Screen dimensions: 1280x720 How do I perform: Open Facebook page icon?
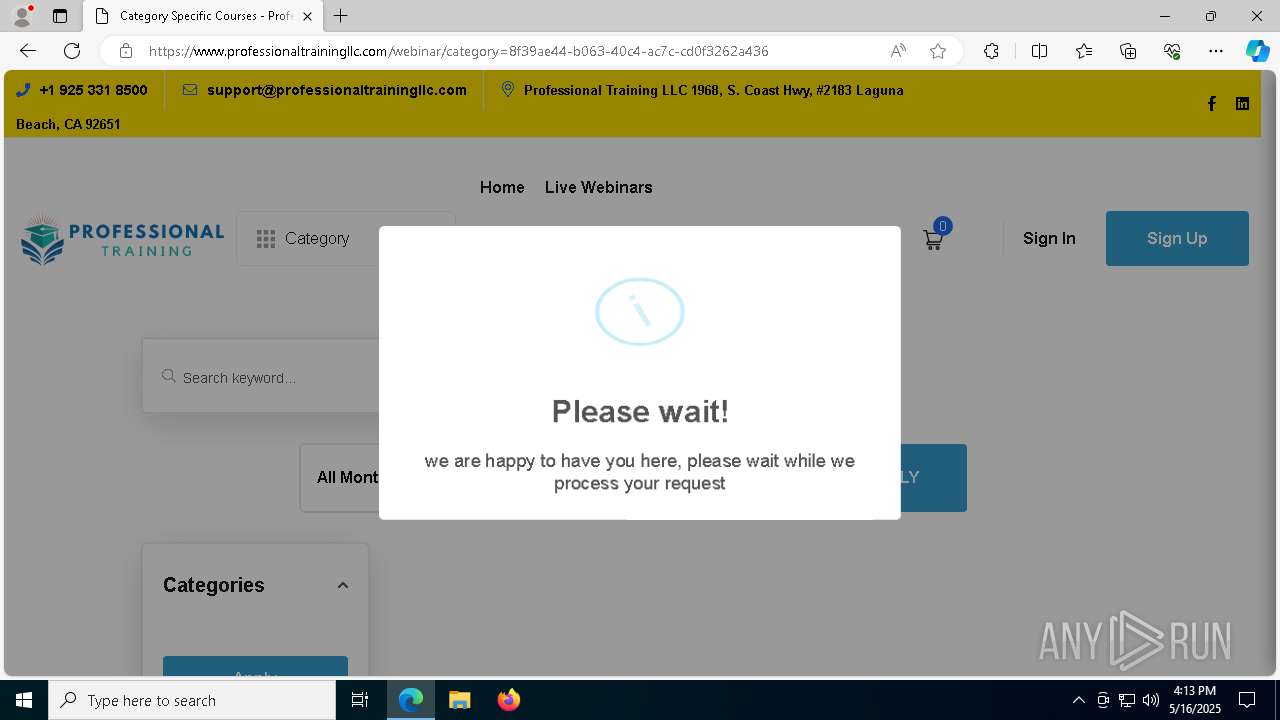pos(1211,103)
